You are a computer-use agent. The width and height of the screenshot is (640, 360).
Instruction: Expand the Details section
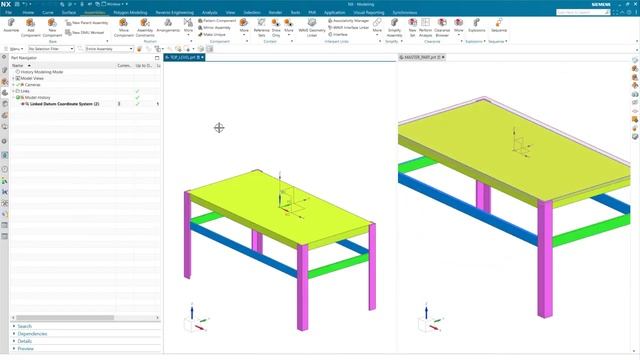(14, 341)
